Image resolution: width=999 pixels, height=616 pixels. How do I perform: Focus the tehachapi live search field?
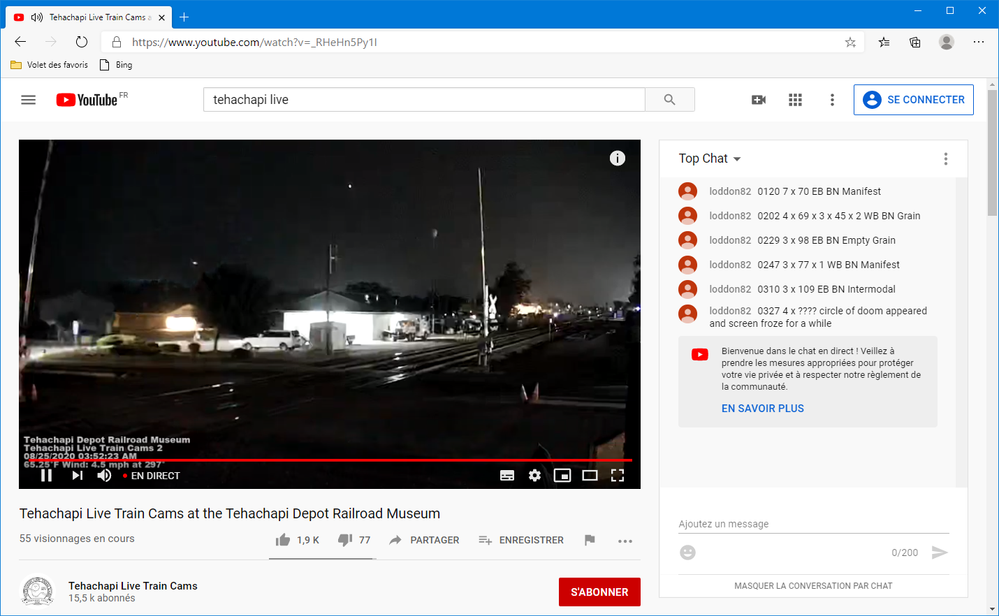click(424, 100)
